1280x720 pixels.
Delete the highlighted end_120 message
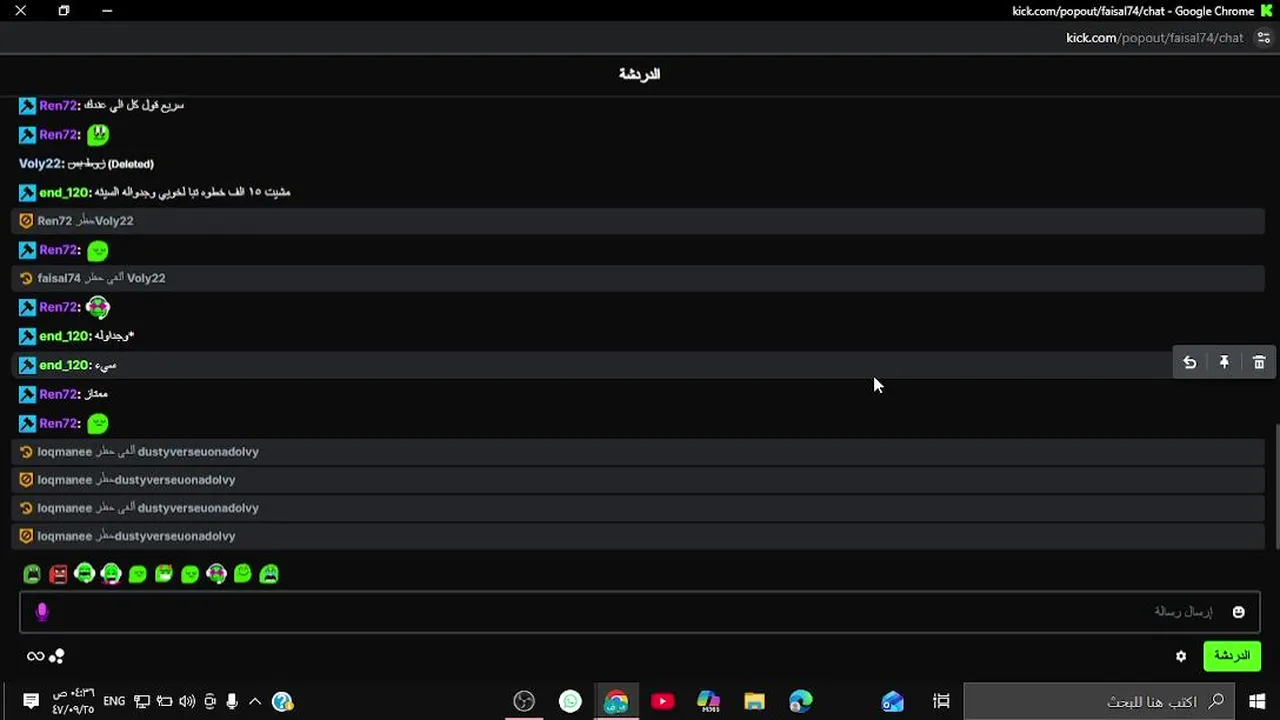point(1259,363)
